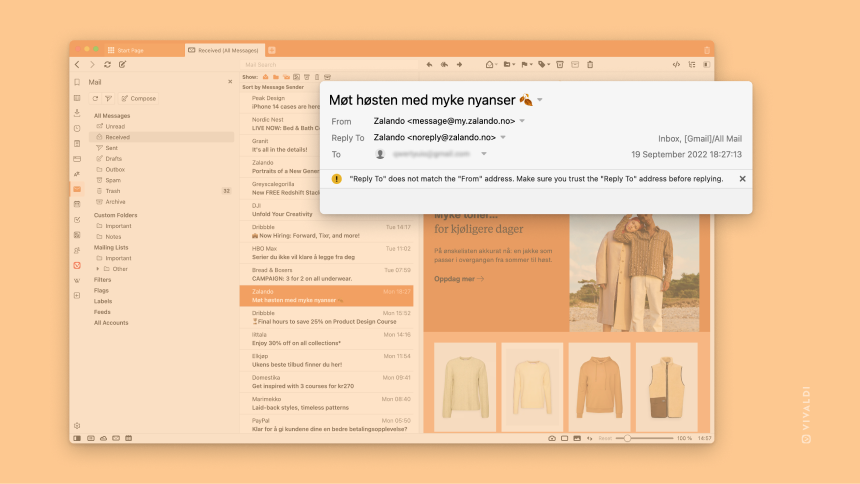Follow the Oppdag mer link

pyautogui.click(x=459, y=279)
